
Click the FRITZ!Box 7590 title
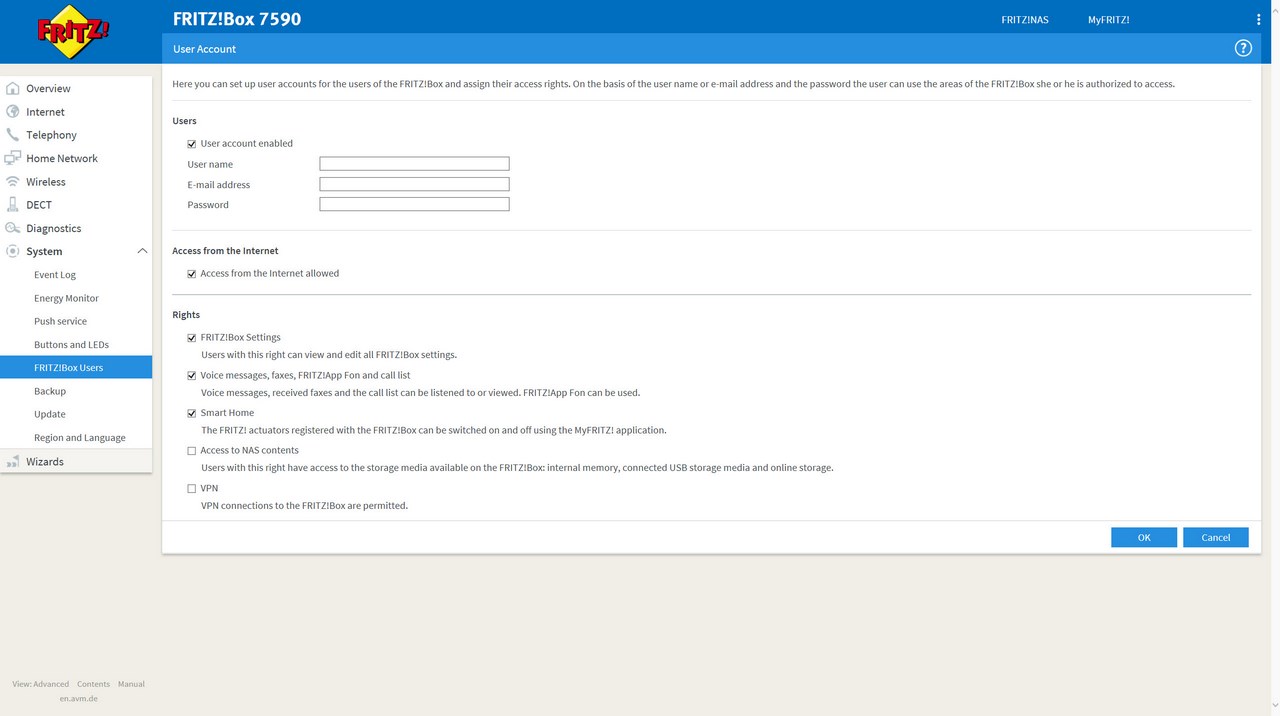pos(237,18)
